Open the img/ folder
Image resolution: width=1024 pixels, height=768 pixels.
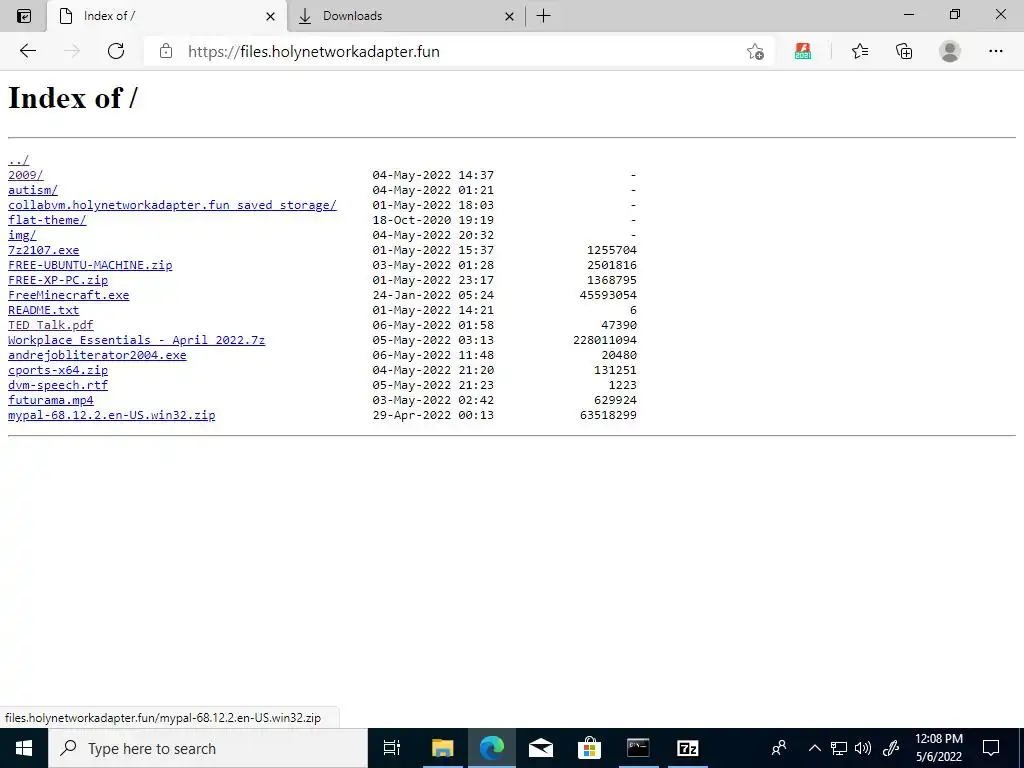[22, 235]
